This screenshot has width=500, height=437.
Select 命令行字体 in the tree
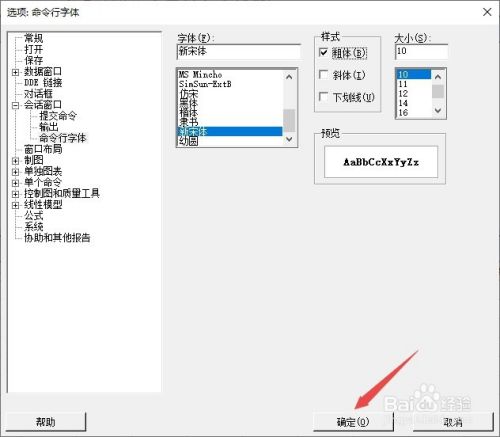pyautogui.click(x=63, y=138)
